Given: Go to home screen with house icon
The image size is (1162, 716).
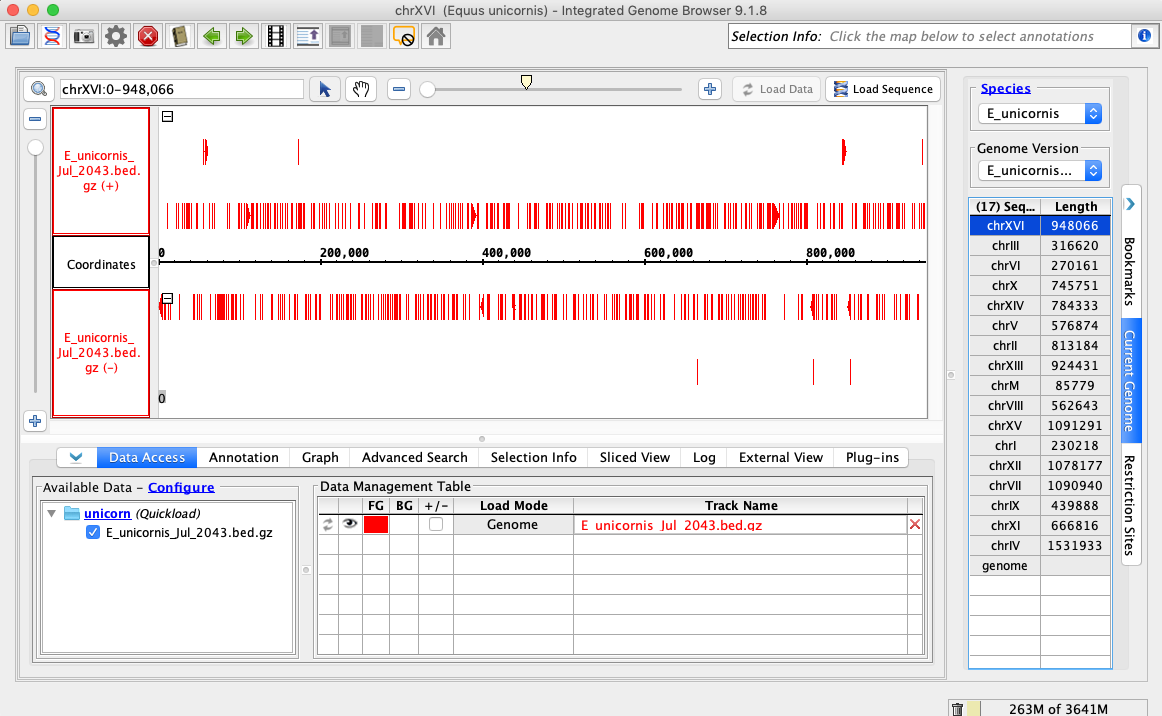Looking at the screenshot, I should pyautogui.click(x=436, y=36).
